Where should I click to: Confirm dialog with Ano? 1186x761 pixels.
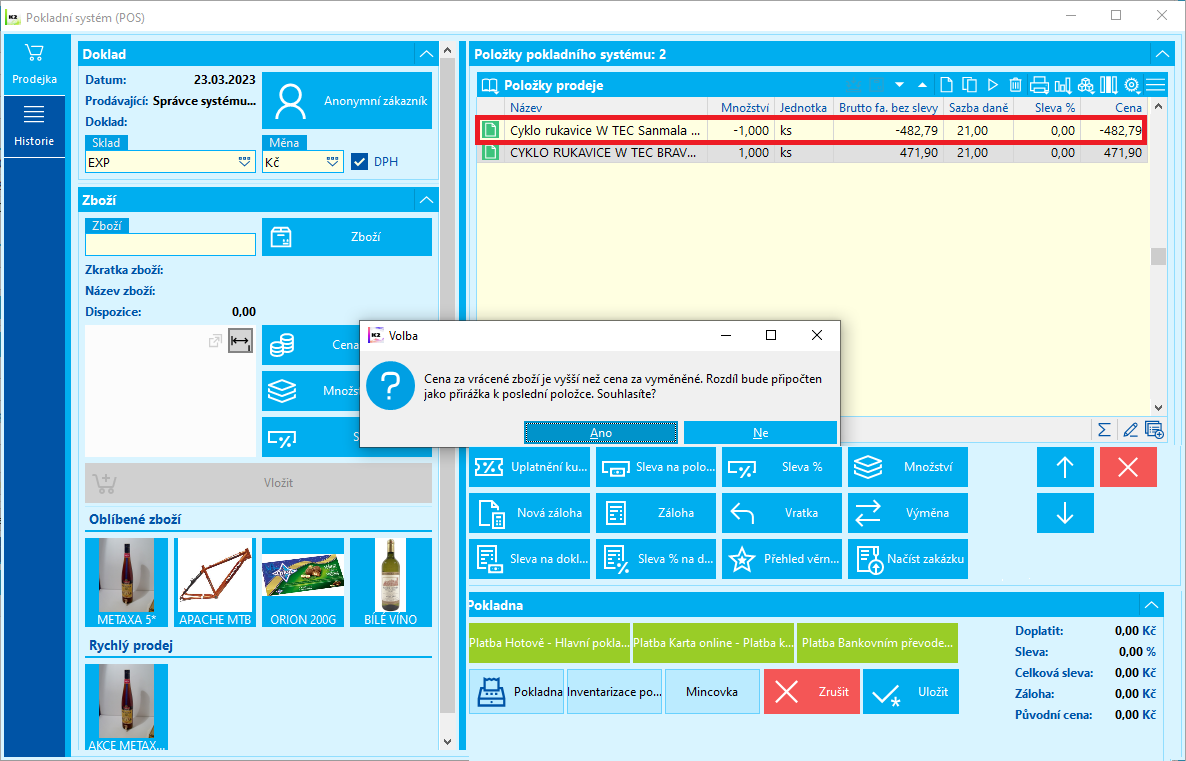(x=601, y=433)
